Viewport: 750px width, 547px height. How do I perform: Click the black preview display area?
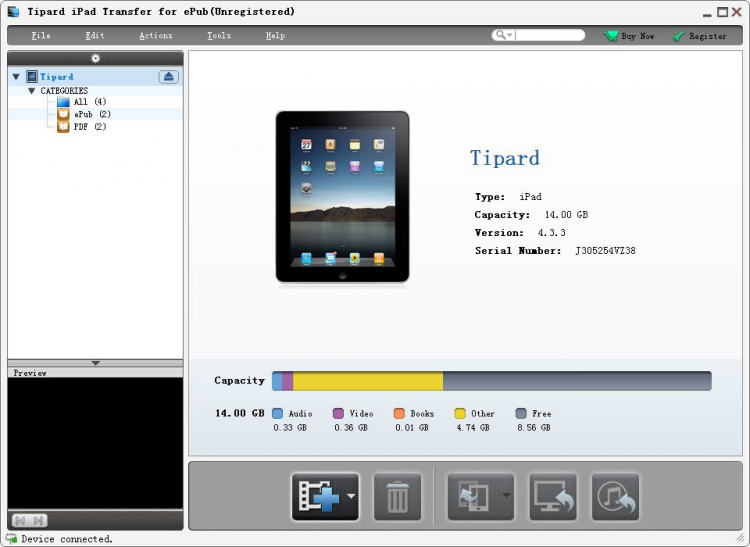tap(95, 443)
